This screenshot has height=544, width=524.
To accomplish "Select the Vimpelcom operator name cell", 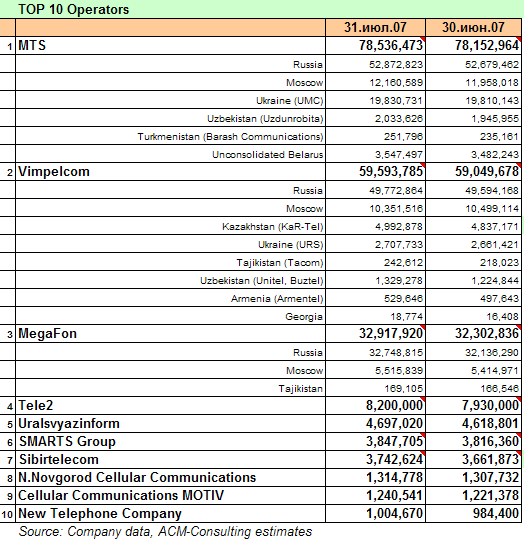I will pos(170,171).
